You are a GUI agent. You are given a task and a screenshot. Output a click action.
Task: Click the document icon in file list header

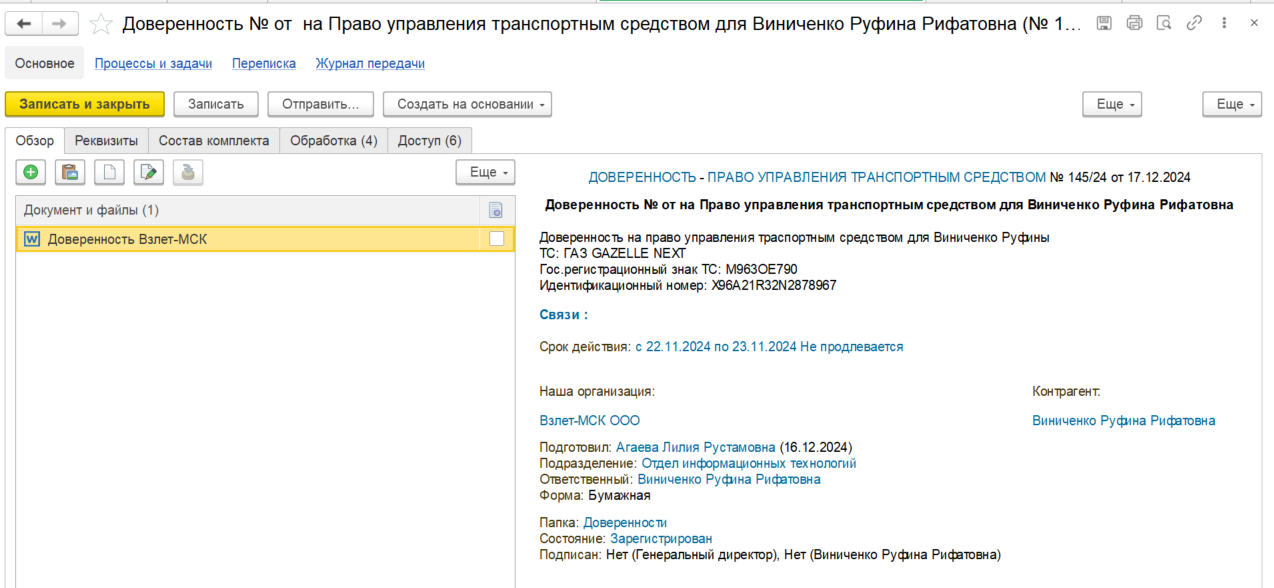point(496,210)
